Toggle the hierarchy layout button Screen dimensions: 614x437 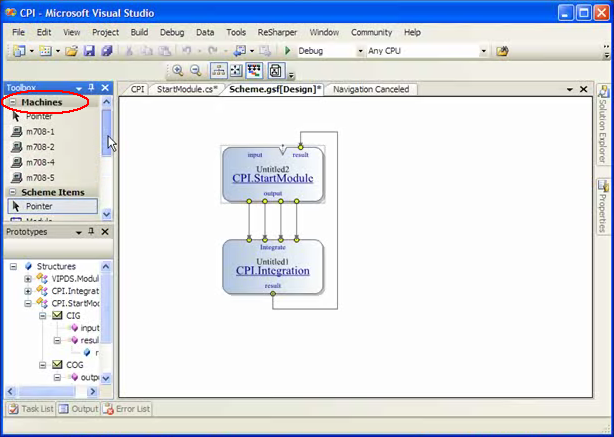pyautogui.click(x=219, y=70)
